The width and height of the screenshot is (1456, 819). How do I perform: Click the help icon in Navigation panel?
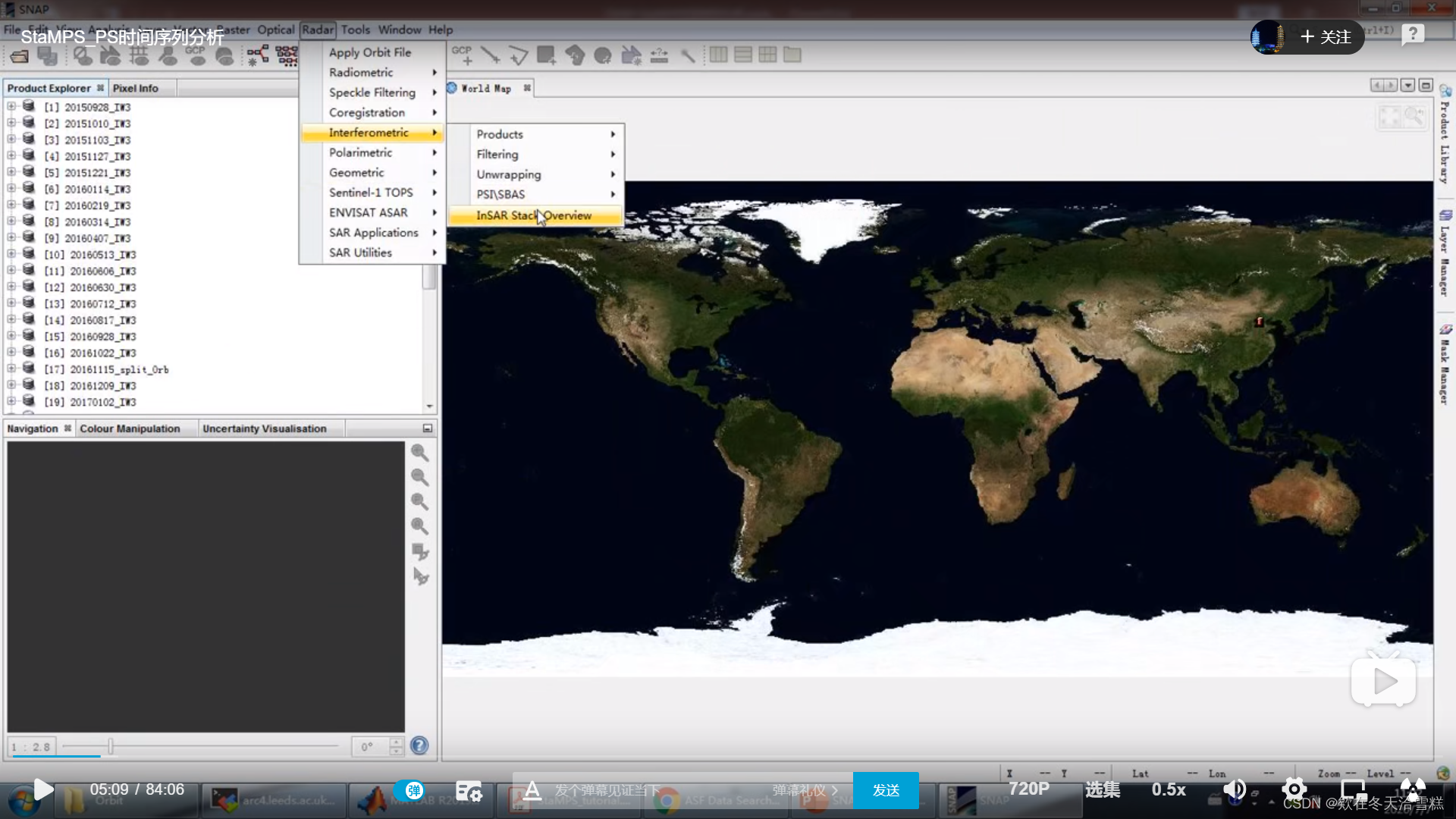coord(419,746)
